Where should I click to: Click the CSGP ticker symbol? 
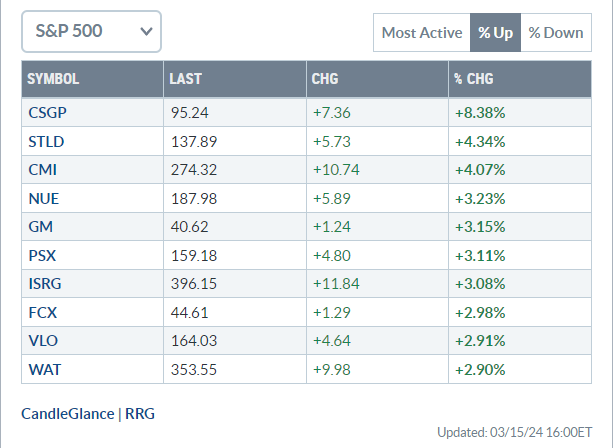(x=46, y=113)
